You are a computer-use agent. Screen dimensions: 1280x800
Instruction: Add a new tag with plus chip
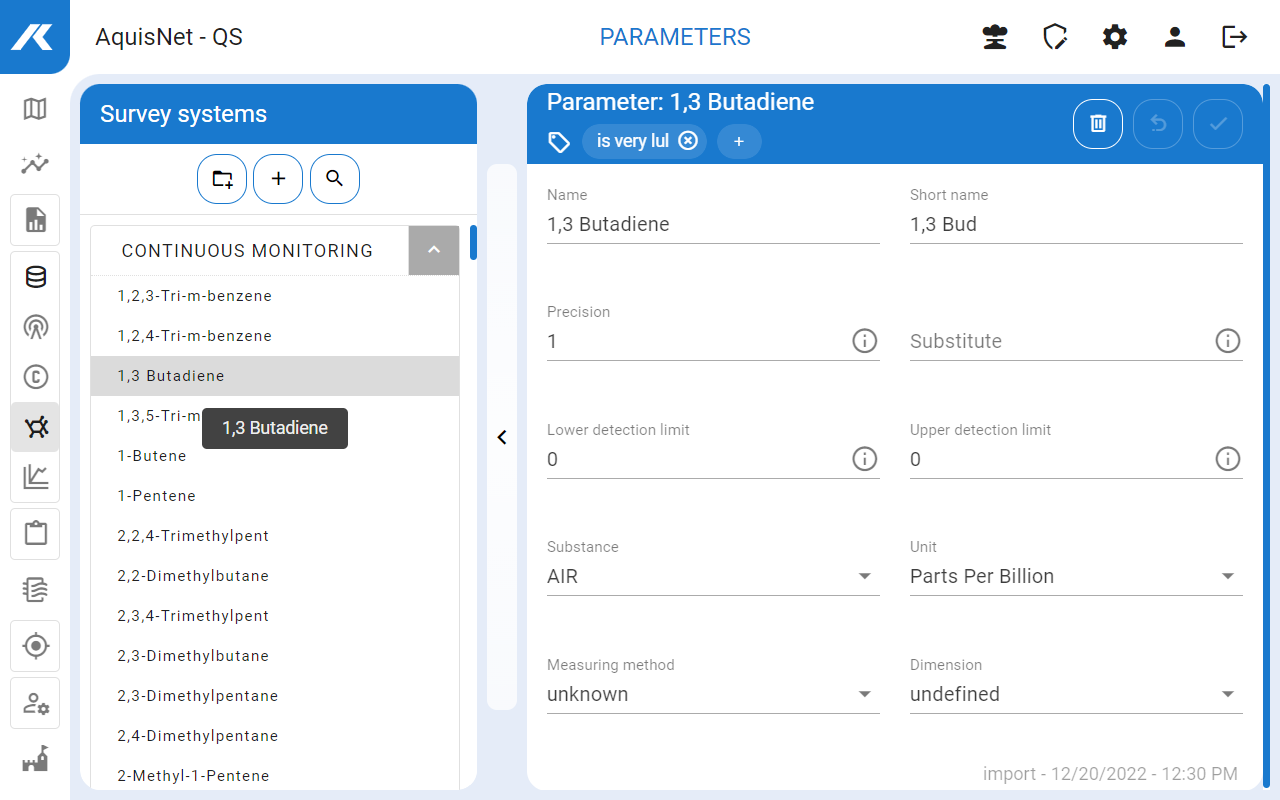[739, 142]
